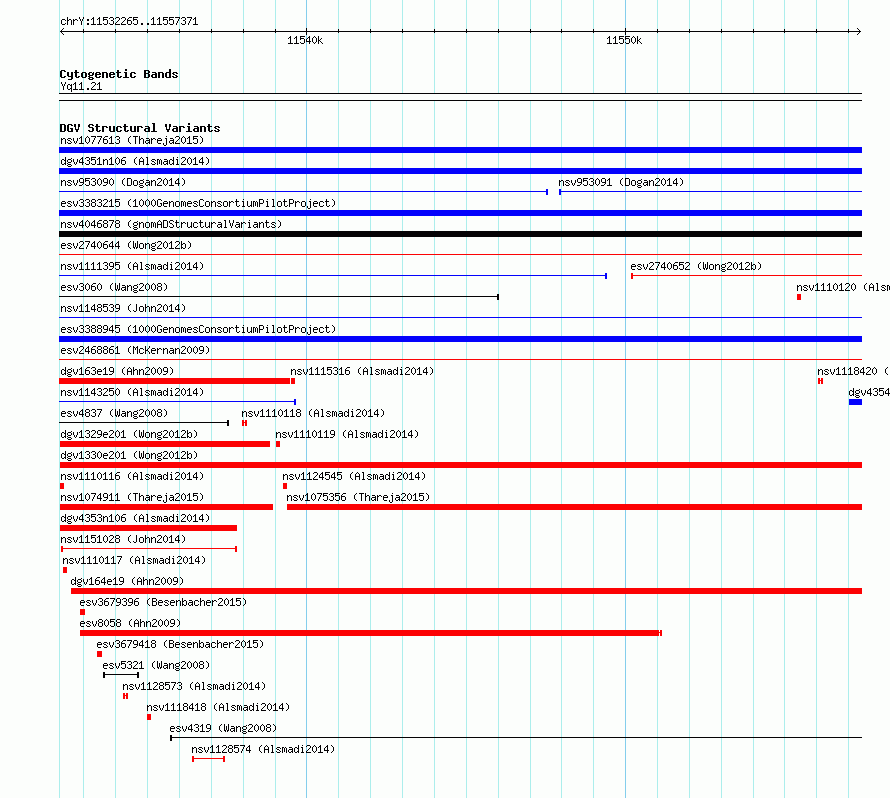Image resolution: width=890 pixels, height=798 pixels.
Task: Select the esv4837 (Wang2008) label
Action: pos(114,413)
